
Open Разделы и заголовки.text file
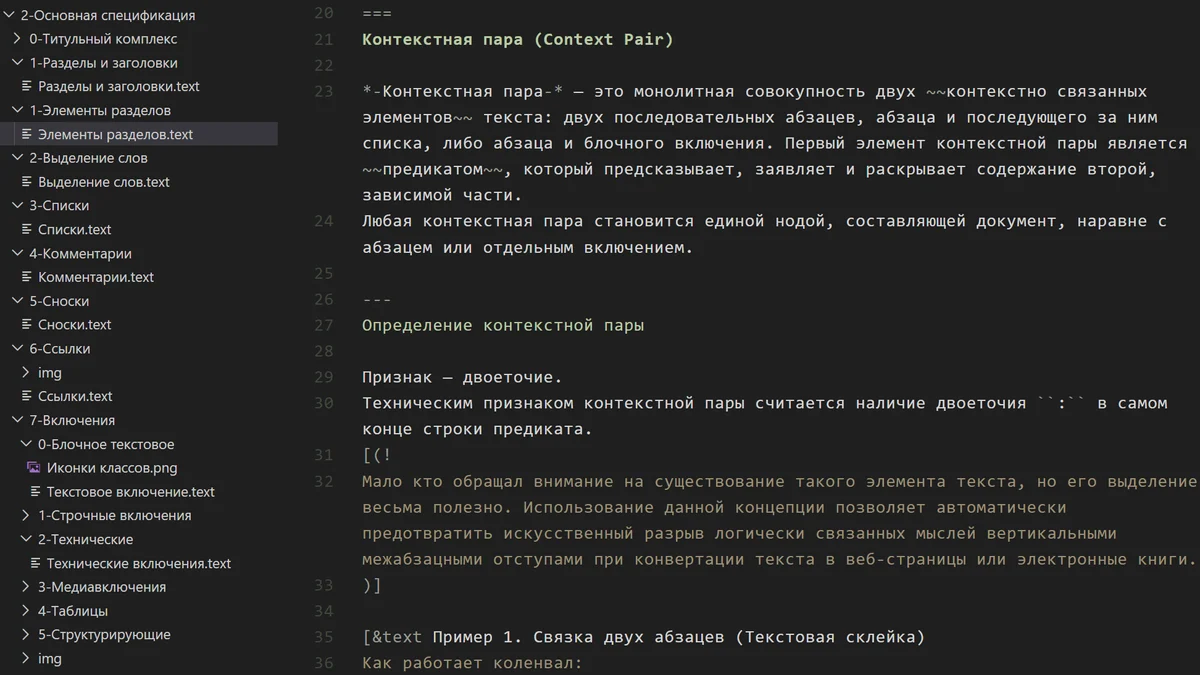click(x=119, y=87)
